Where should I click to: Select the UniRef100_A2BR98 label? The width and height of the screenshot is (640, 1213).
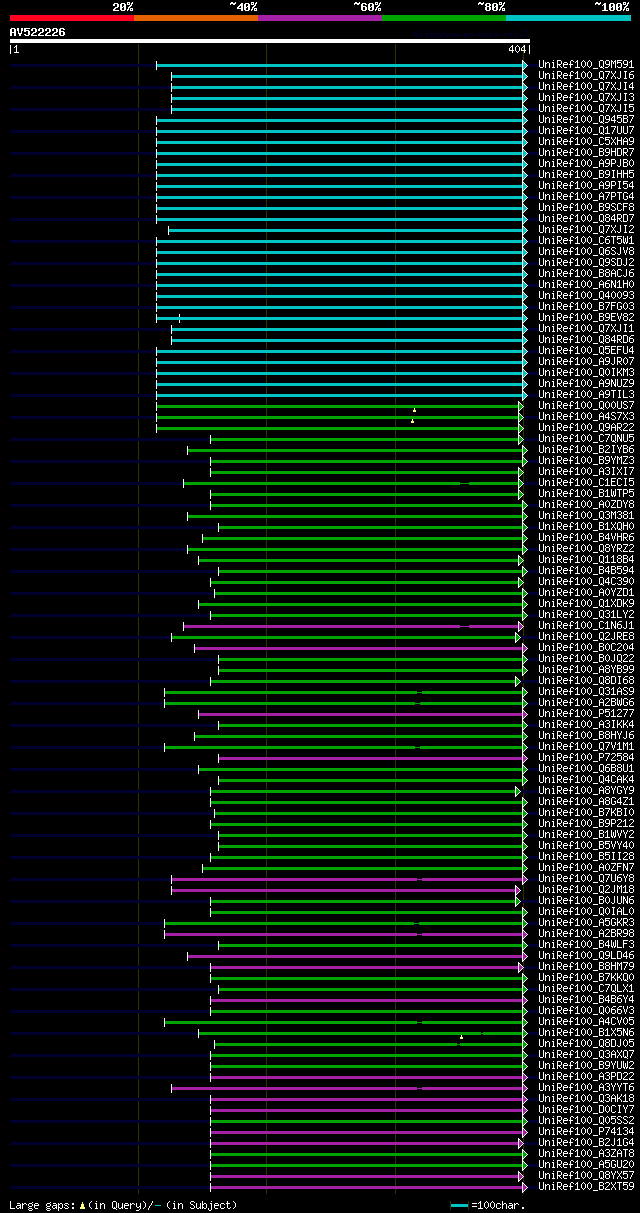point(586,934)
